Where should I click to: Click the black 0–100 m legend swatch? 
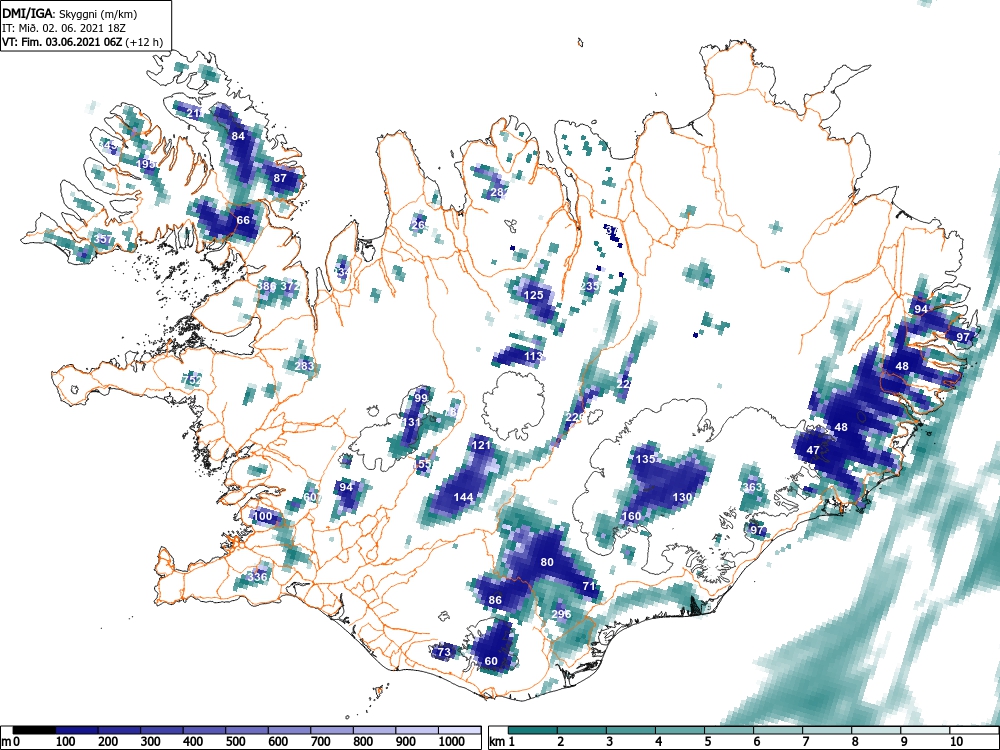tap(34, 730)
